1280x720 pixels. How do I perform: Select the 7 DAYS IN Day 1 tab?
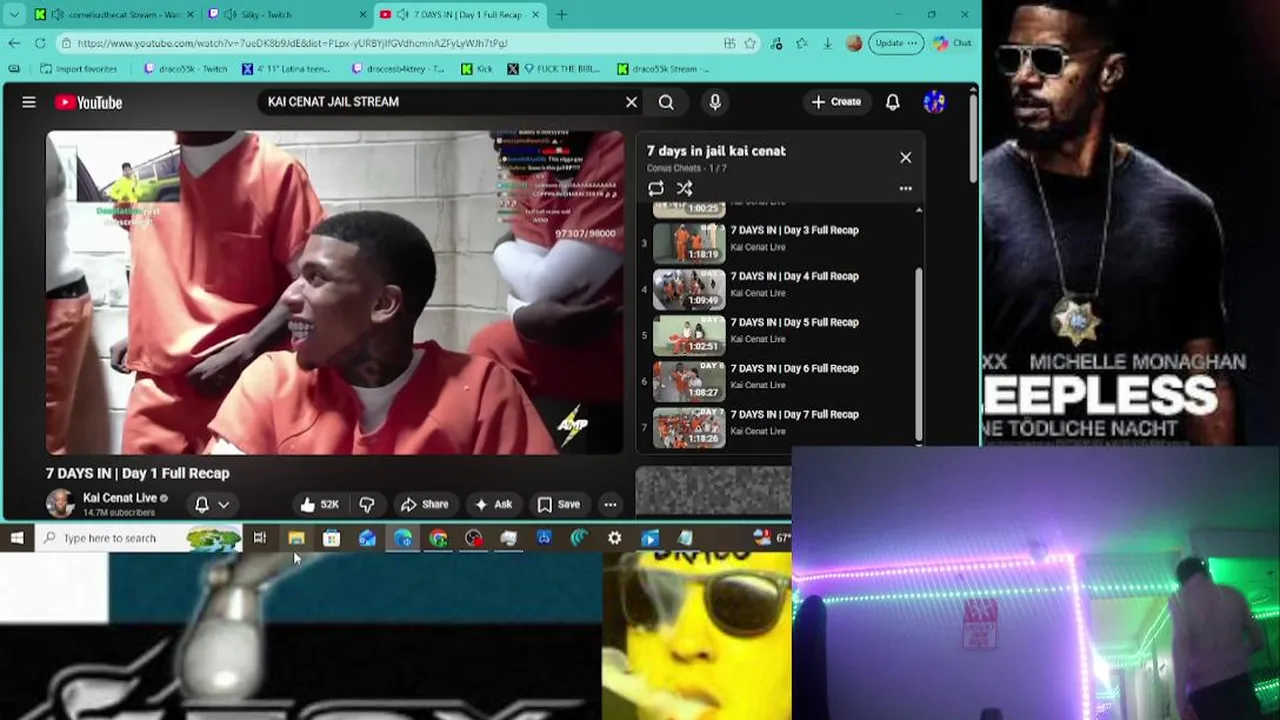(x=459, y=14)
